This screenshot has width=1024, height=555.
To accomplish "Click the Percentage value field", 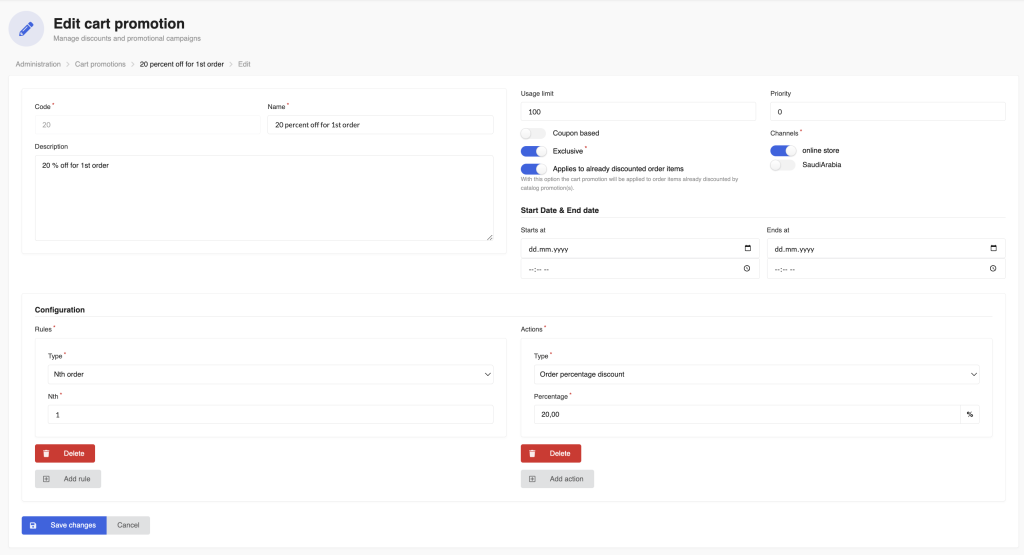I will coord(746,414).
